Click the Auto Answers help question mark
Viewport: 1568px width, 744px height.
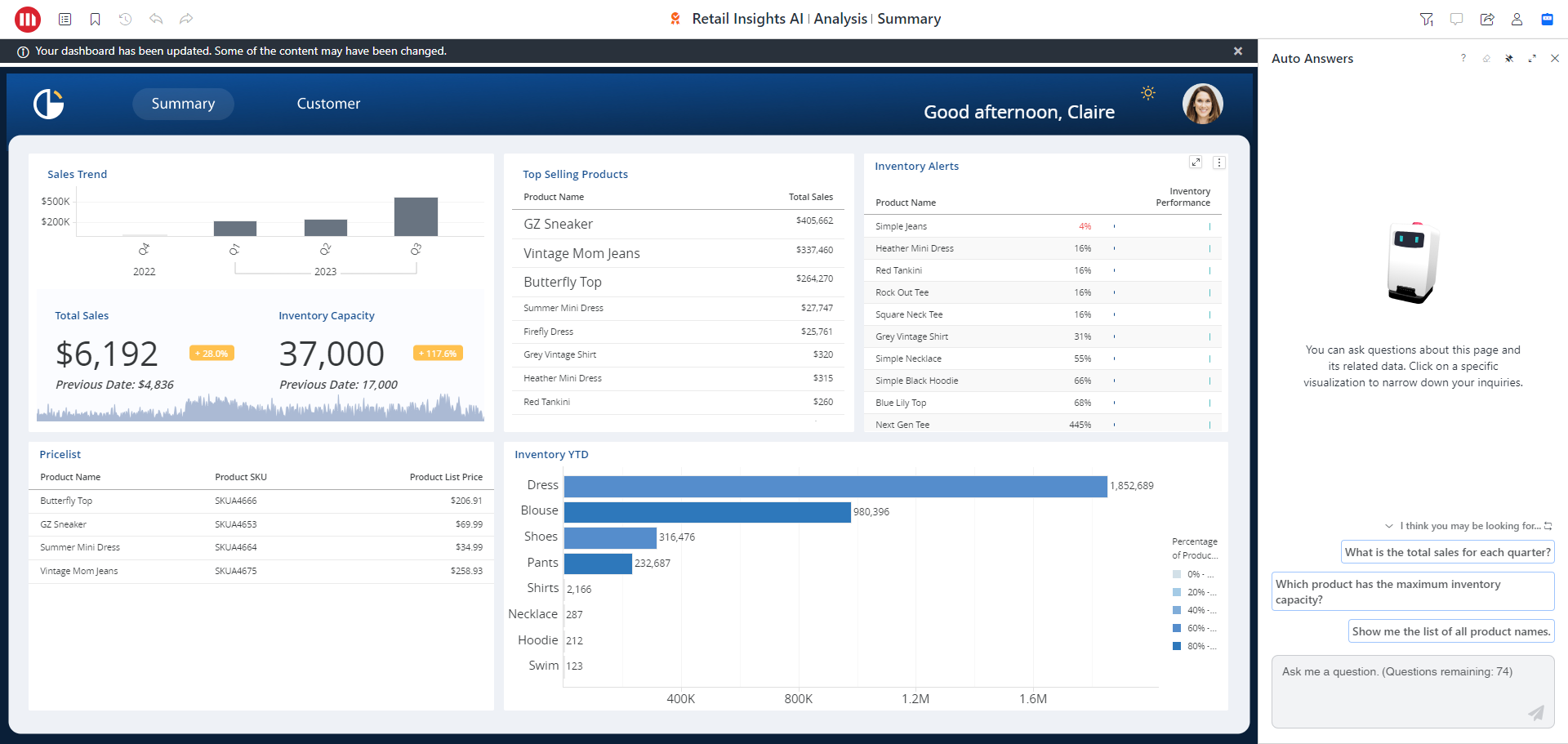coord(1463,59)
